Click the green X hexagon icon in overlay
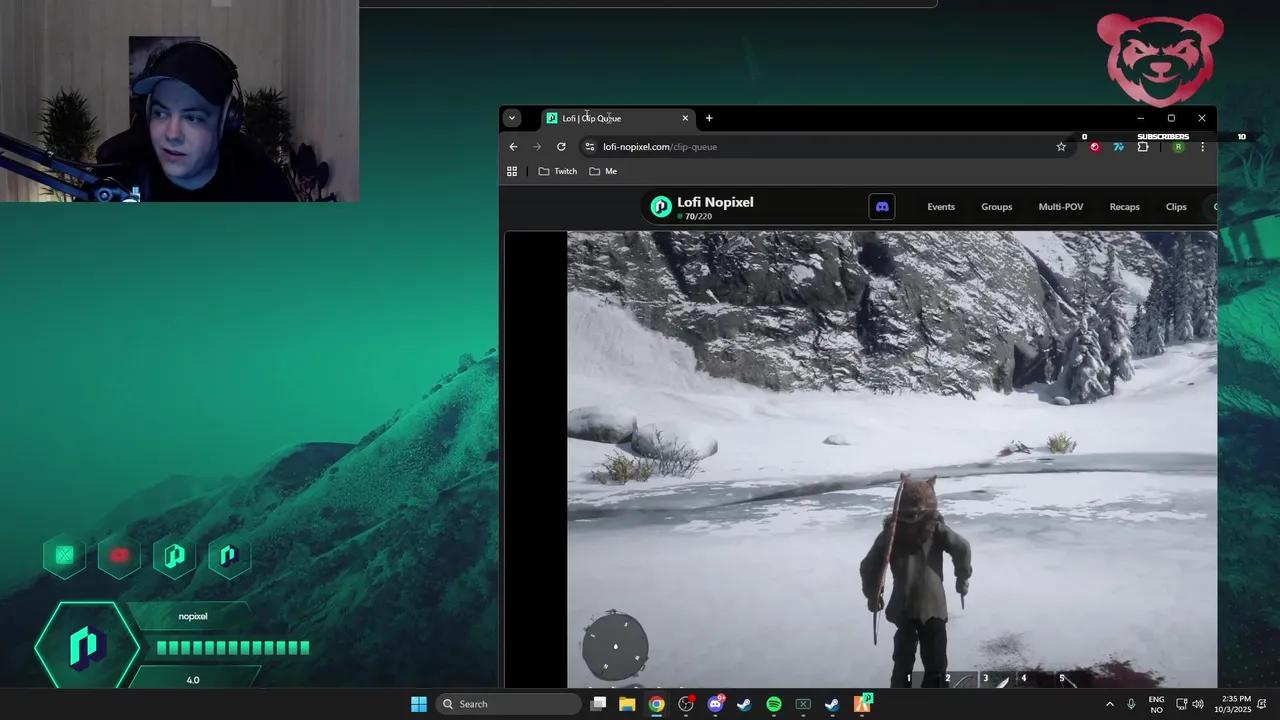Screen dimensions: 1280x720 (65, 556)
